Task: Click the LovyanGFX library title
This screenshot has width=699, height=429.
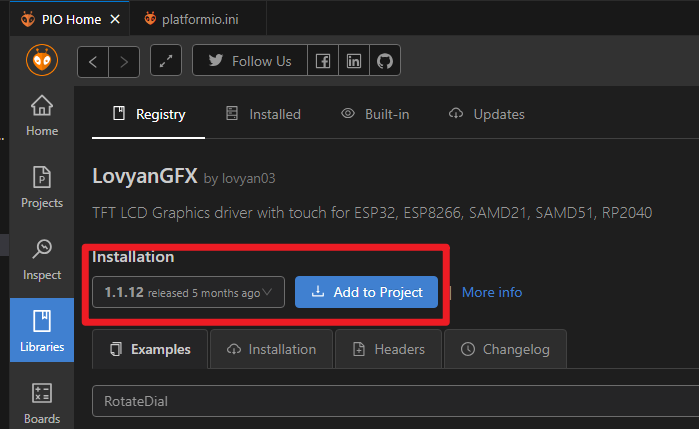Action: point(144,176)
